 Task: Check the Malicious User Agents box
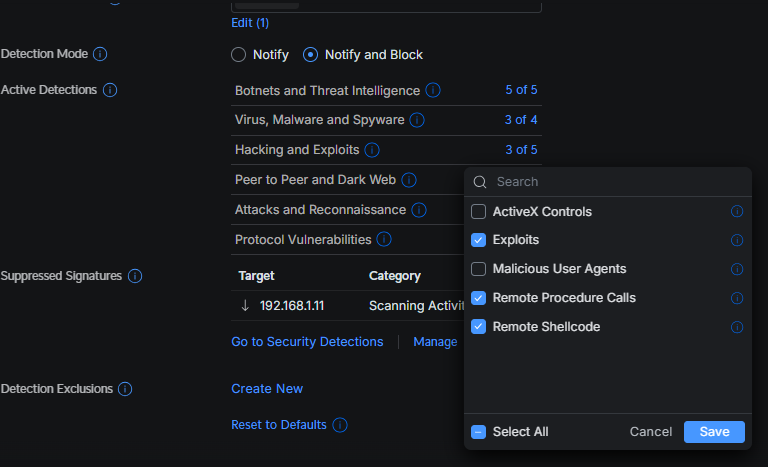[x=479, y=269]
